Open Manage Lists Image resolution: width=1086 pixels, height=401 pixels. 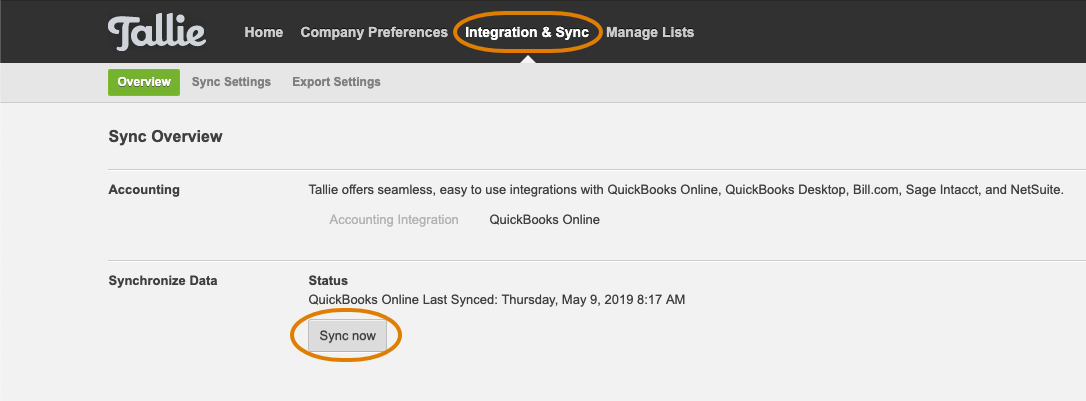pos(650,33)
